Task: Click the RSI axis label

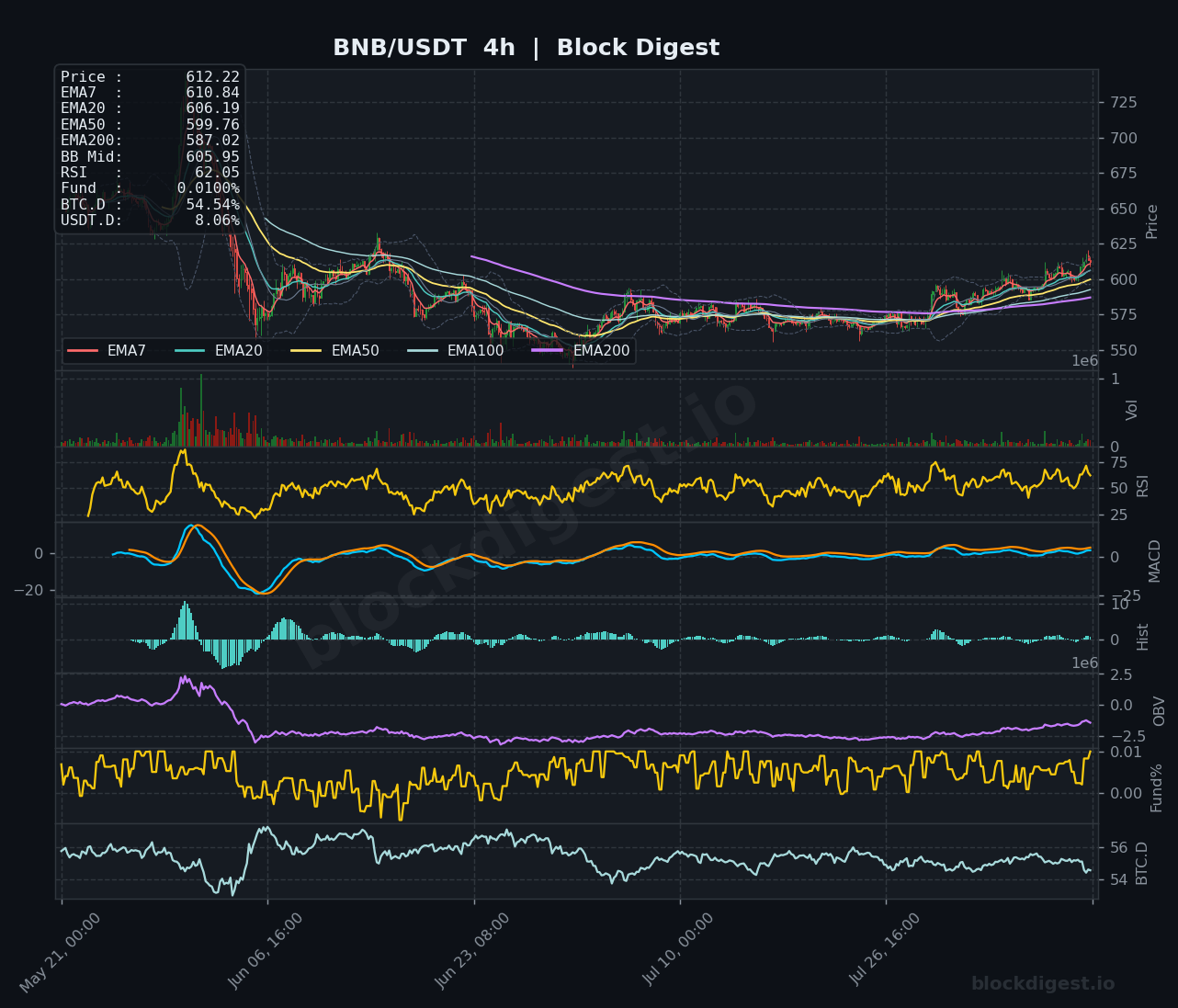Action: tap(1143, 485)
